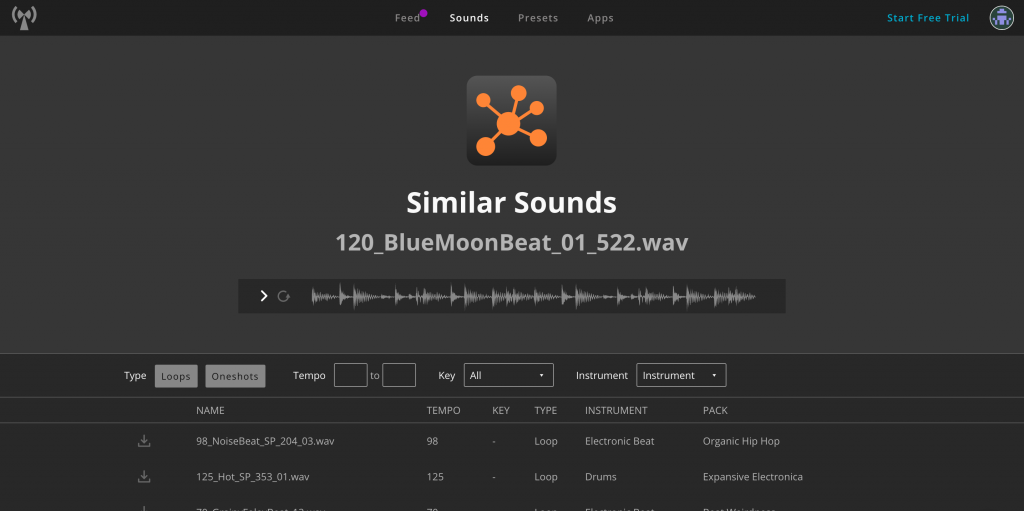The image size is (1024, 511).
Task: Click the maximum Tempo input field
Action: (x=399, y=375)
